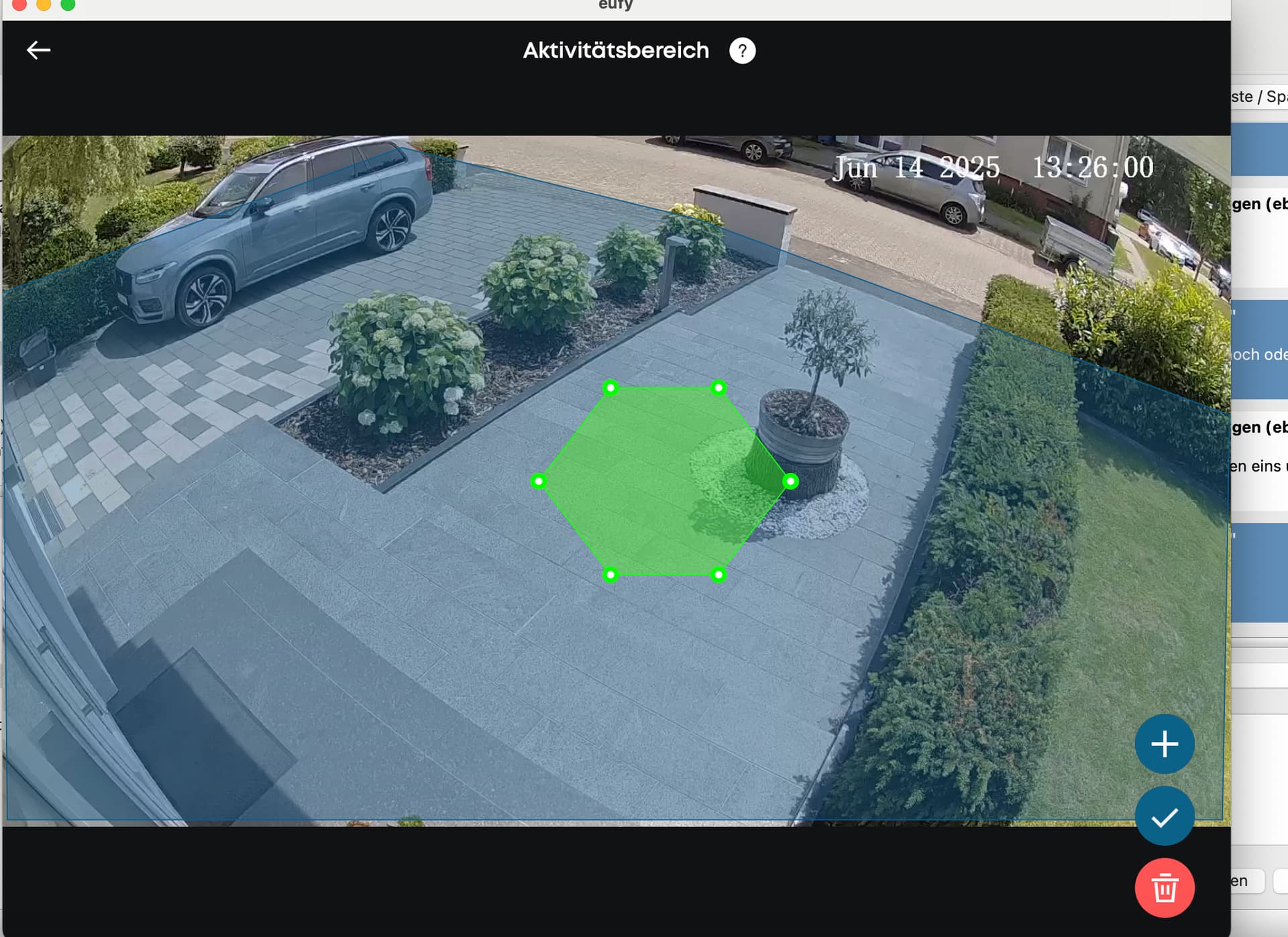
Task: Select the bottom-left handle of the green hexagon
Action: point(610,574)
